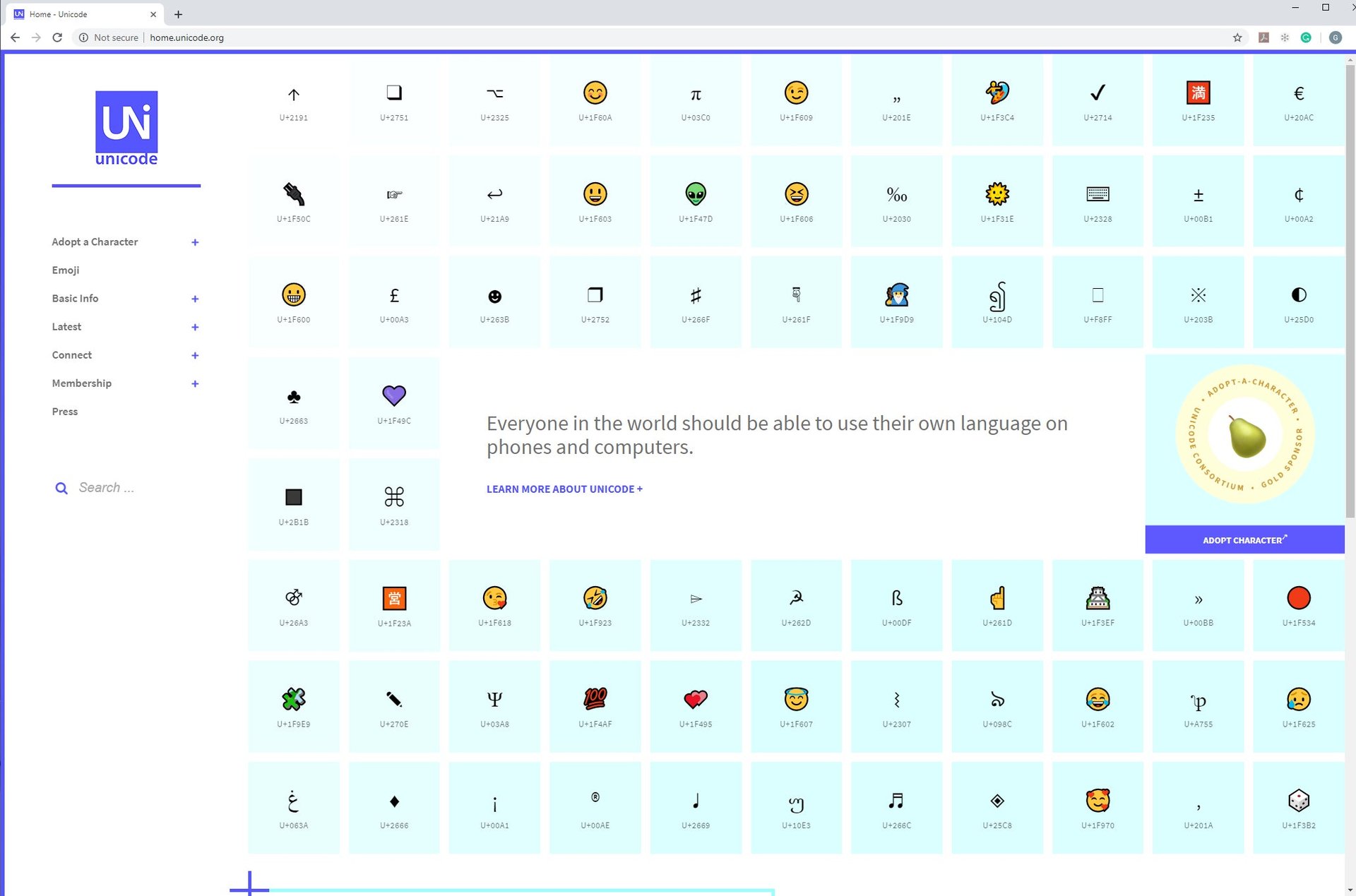Select the black square U+2B1B tile
The height and width of the screenshot is (896, 1356).
pos(294,505)
